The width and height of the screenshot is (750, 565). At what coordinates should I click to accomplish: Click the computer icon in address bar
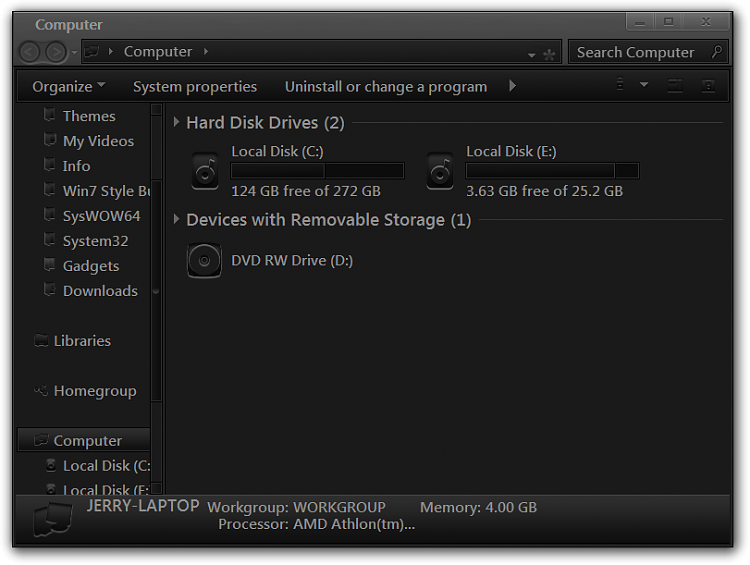coord(92,51)
